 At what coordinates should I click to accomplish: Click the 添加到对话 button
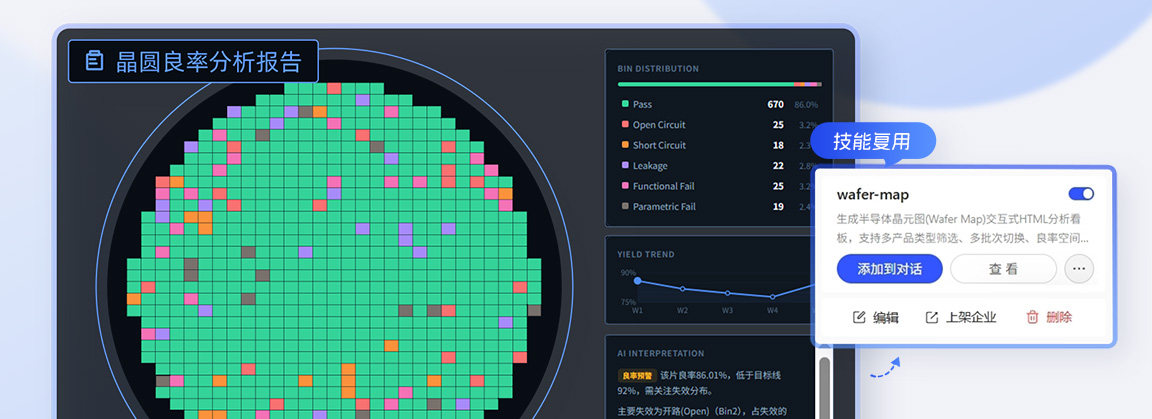pyautogui.click(x=889, y=269)
